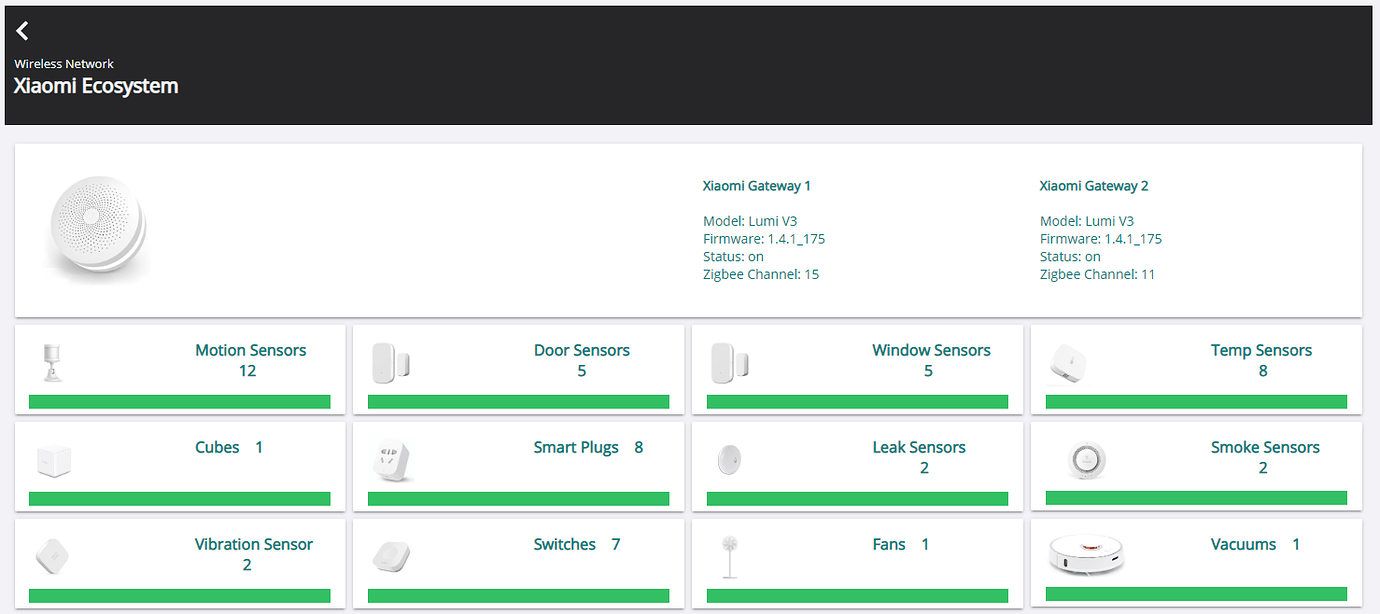1380x614 pixels.
Task: Open the Temp Sensors icon
Action: 1067,362
